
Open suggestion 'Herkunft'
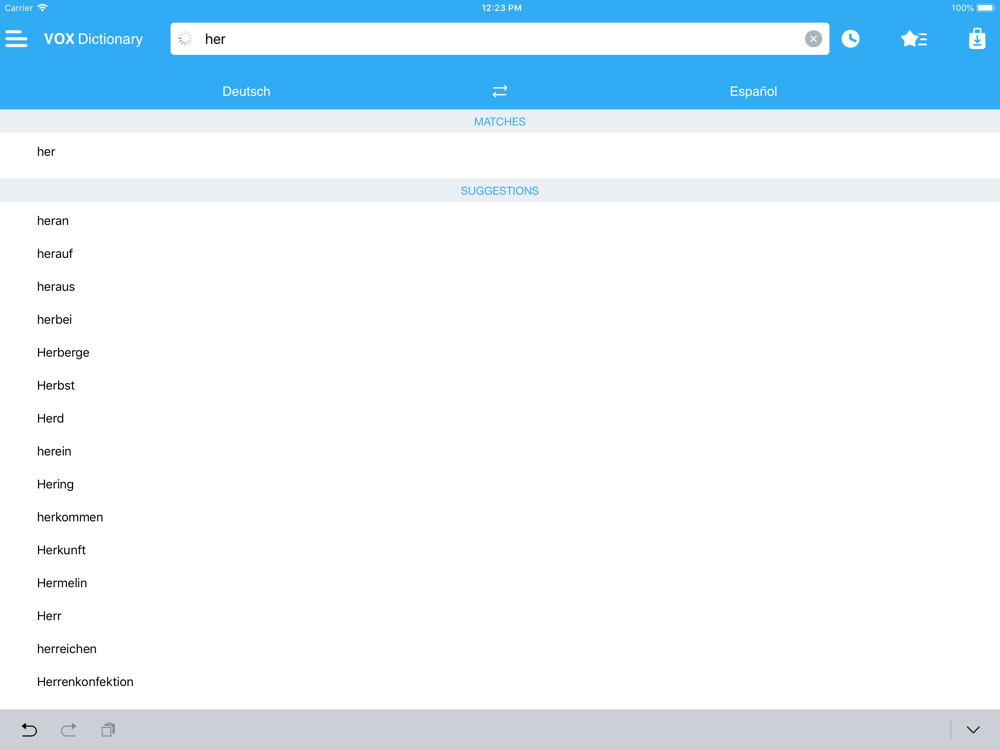tap(499, 550)
